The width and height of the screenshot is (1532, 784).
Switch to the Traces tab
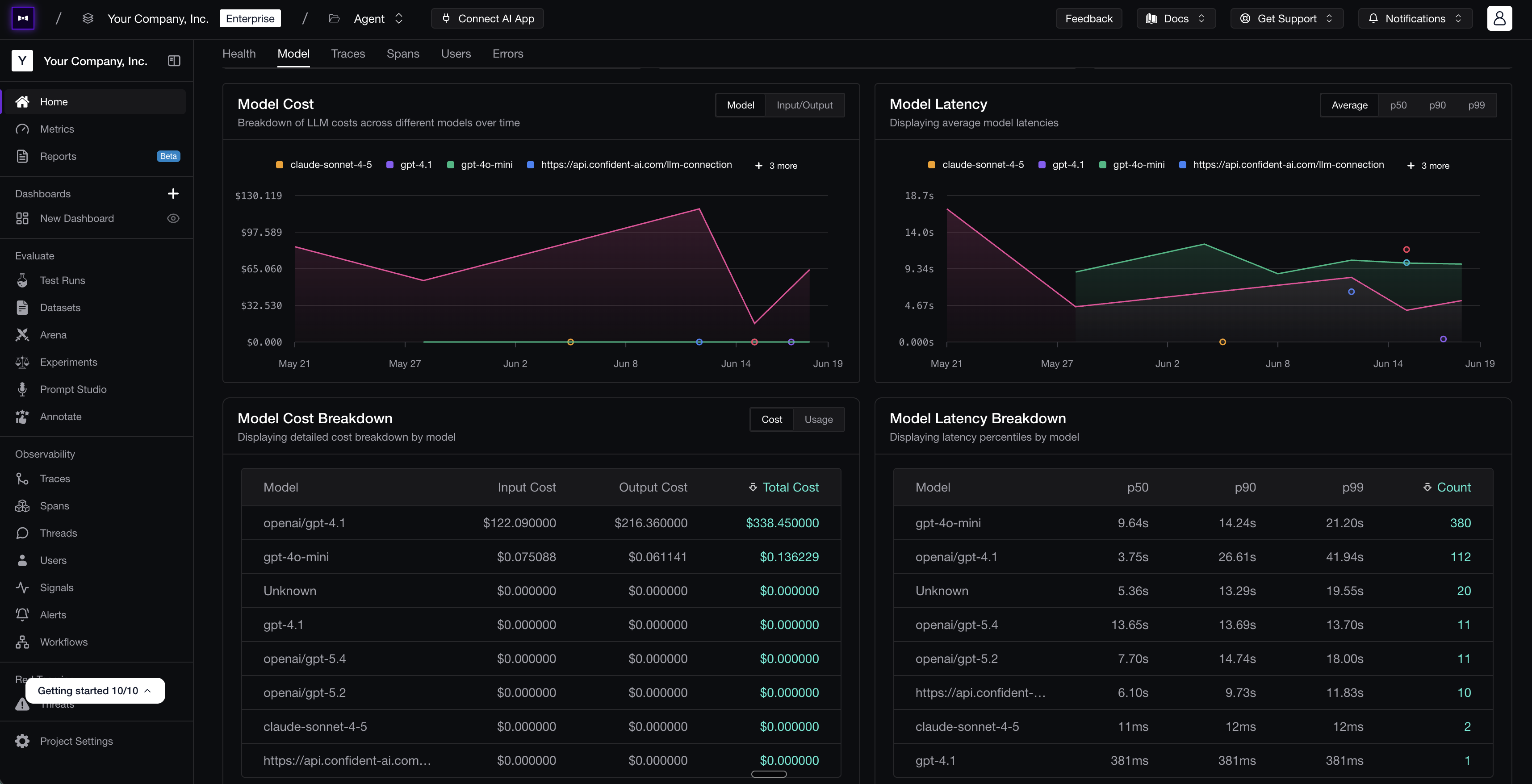point(348,54)
